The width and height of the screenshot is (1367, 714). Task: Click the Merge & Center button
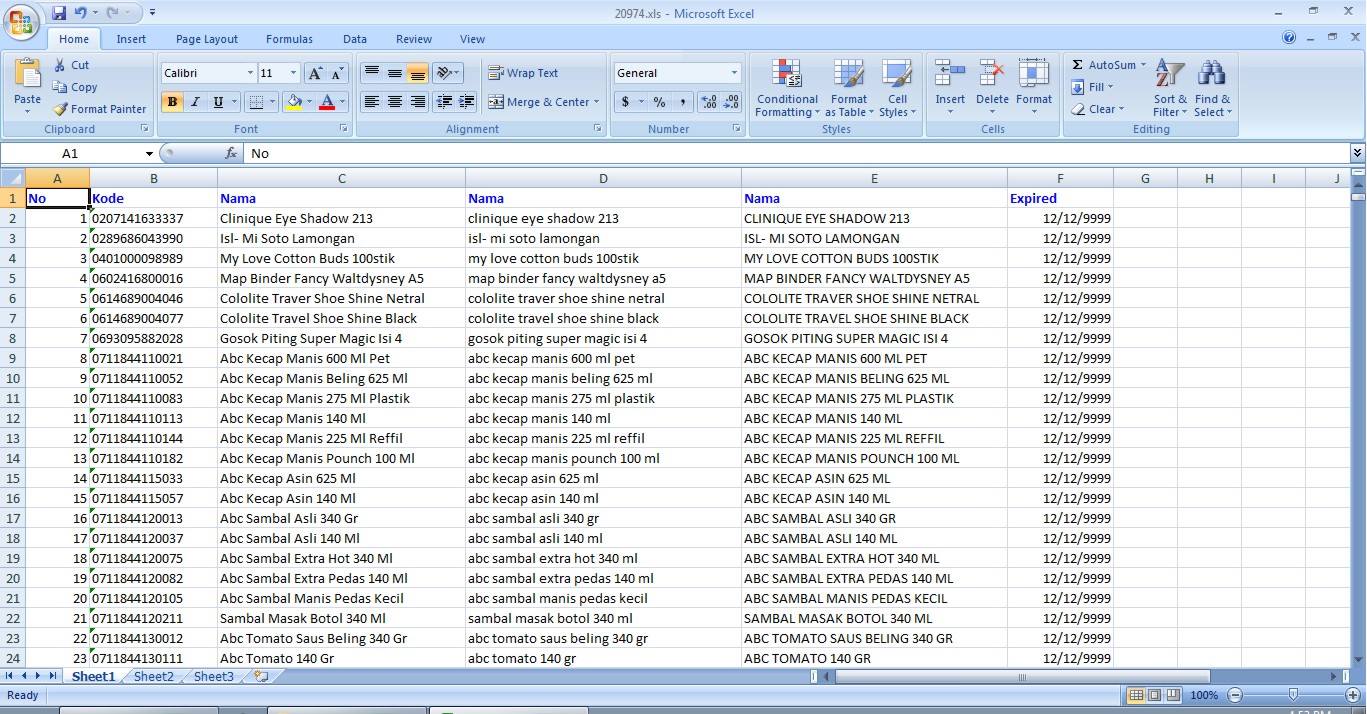pyautogui.click(x=538, y=102)
